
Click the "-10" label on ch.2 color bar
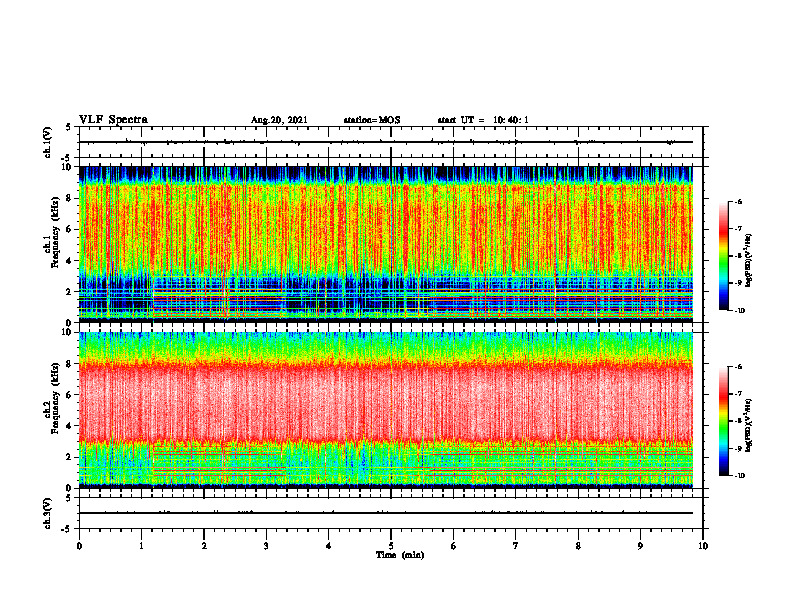[x=739, y=476]
